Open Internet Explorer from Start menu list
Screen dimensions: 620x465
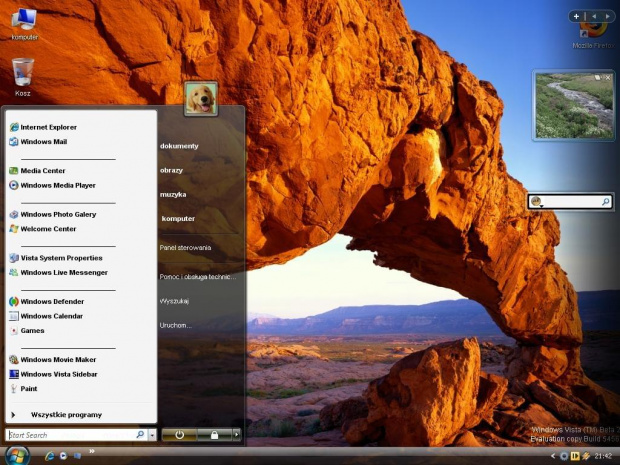43,127
